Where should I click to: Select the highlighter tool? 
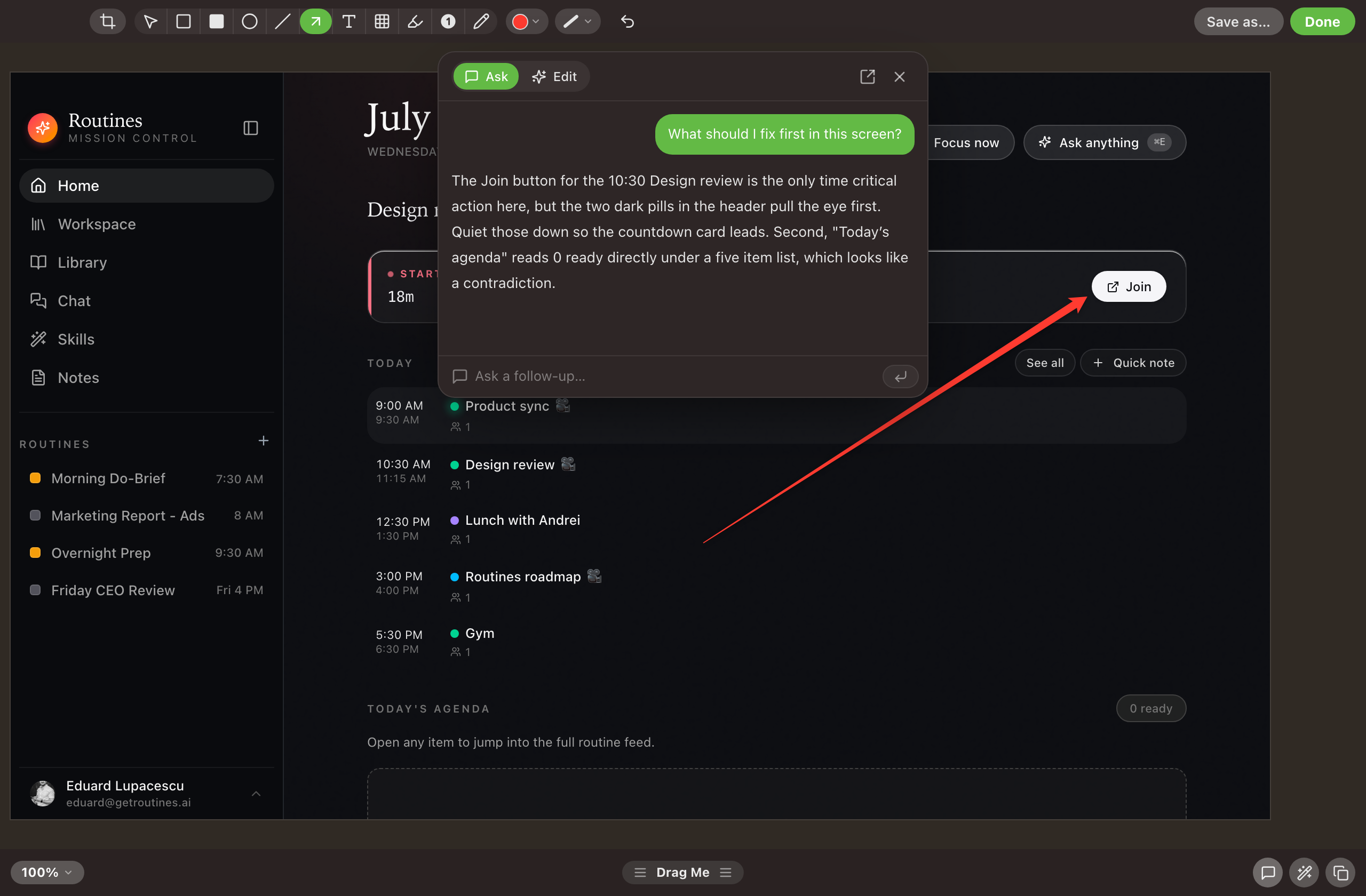click(x=415, y=22)
